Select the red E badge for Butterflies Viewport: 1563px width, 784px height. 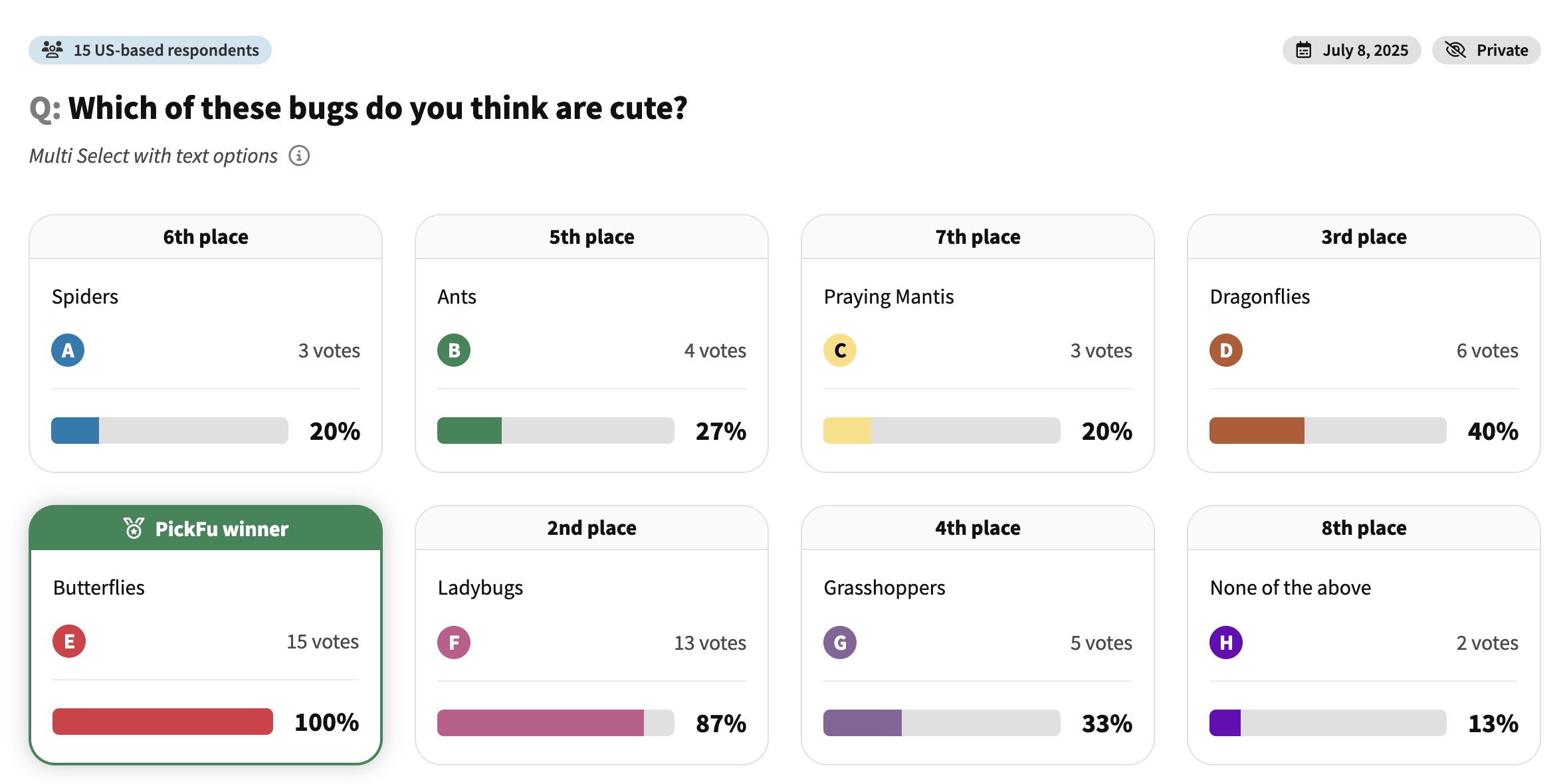click(x=69, y=641)
